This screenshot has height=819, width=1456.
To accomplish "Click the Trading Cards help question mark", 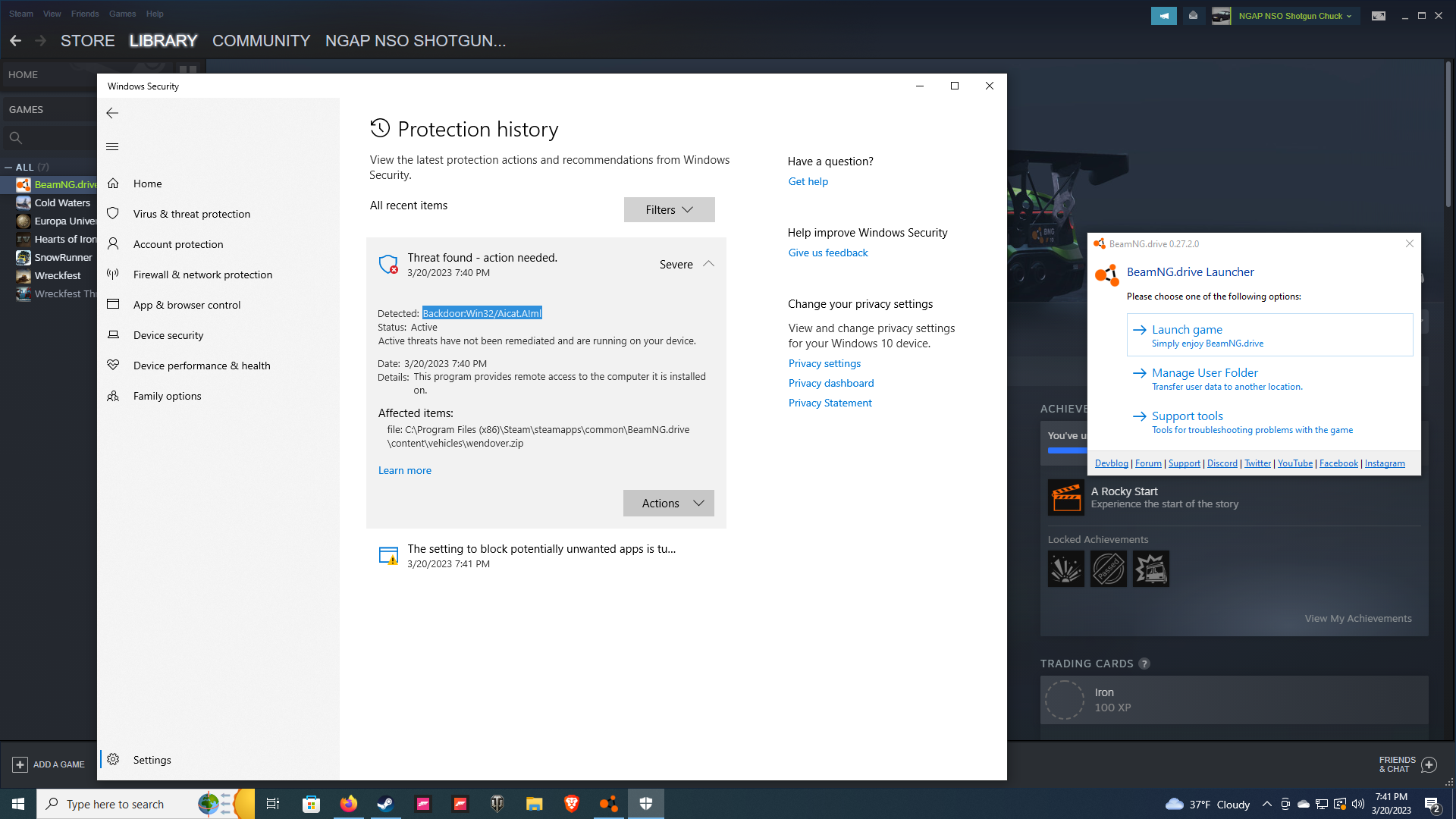I will coord(1144,664).
